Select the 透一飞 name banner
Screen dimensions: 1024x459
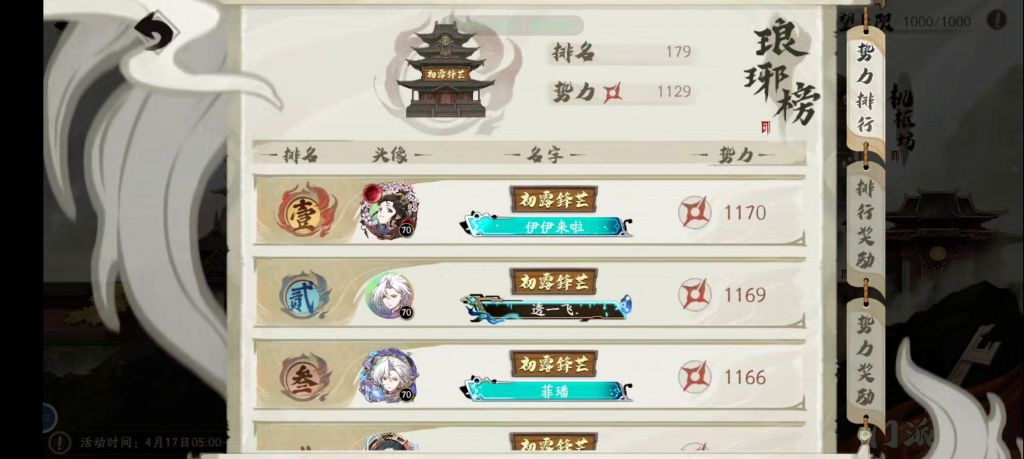tap(547, 308)
